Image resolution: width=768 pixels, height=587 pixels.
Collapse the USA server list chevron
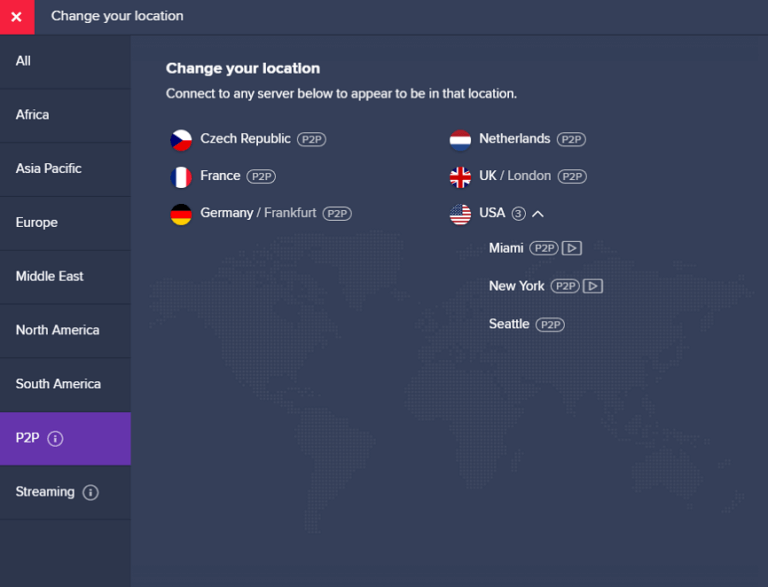tap(538, 213)
